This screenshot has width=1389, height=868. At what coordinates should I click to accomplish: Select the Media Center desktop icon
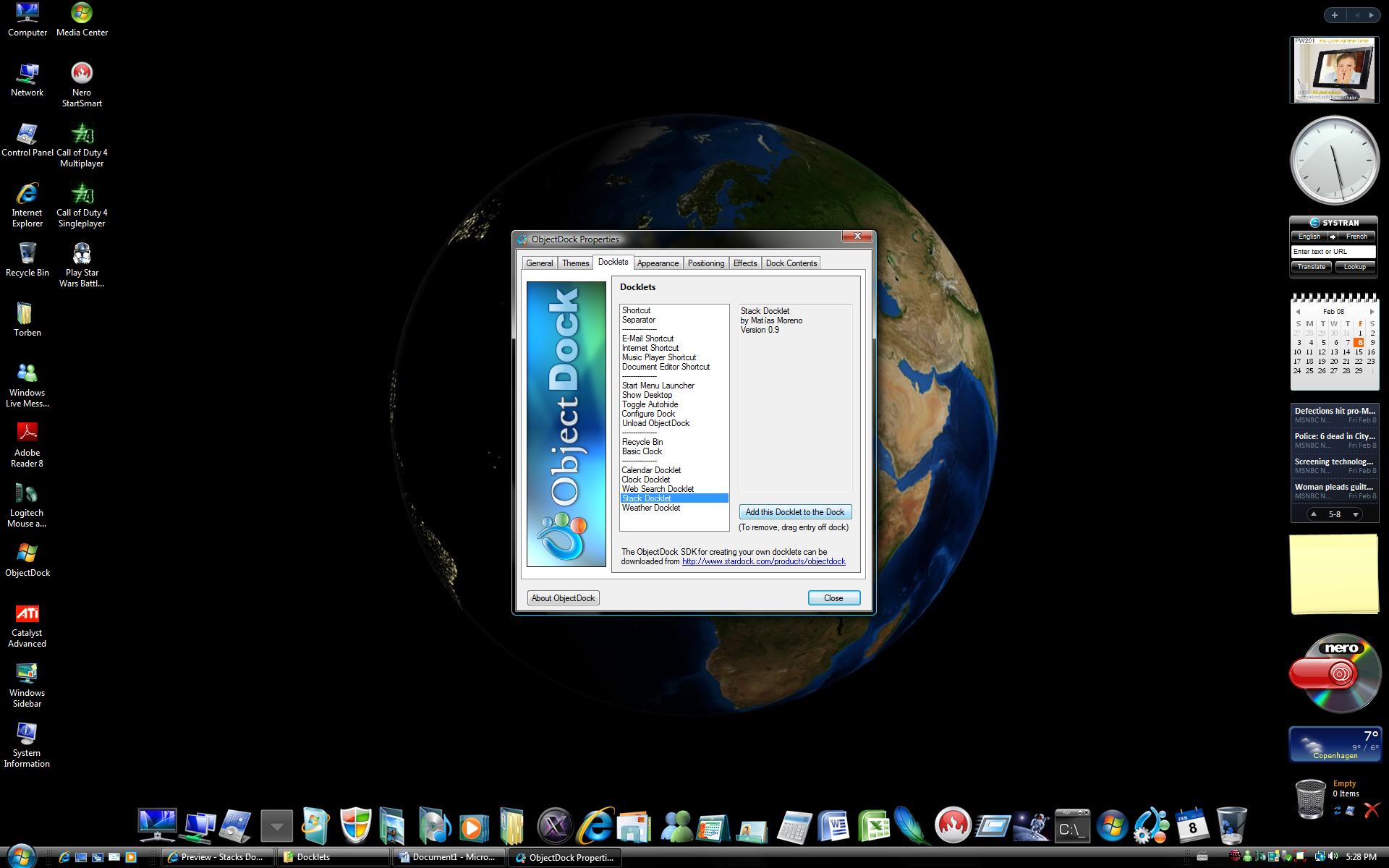coord(82,20)
